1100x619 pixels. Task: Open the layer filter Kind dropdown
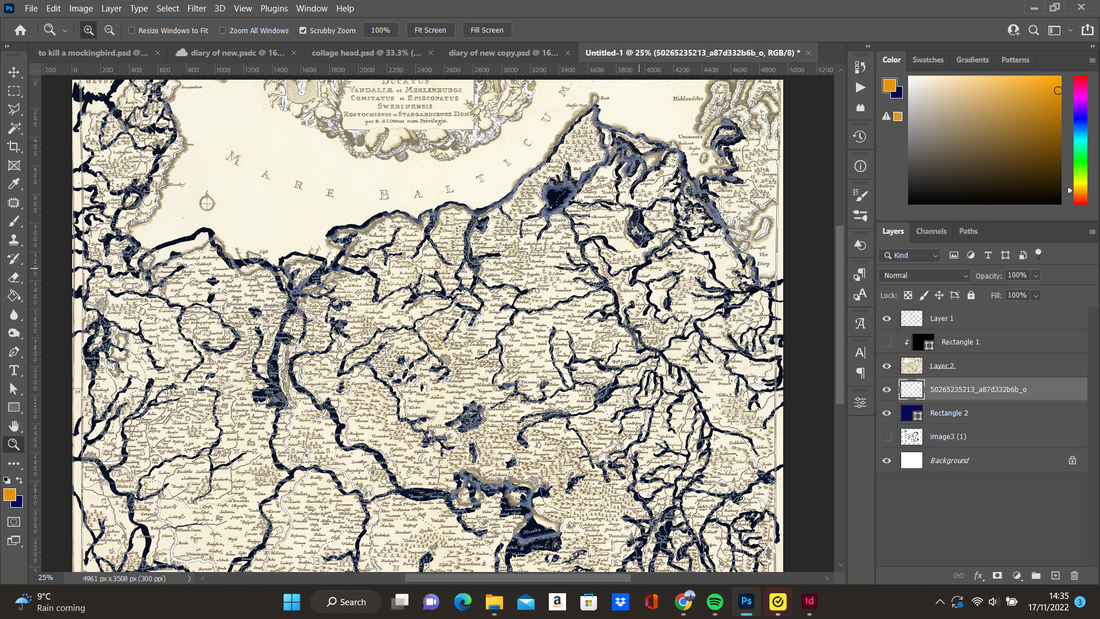[910, 255]
